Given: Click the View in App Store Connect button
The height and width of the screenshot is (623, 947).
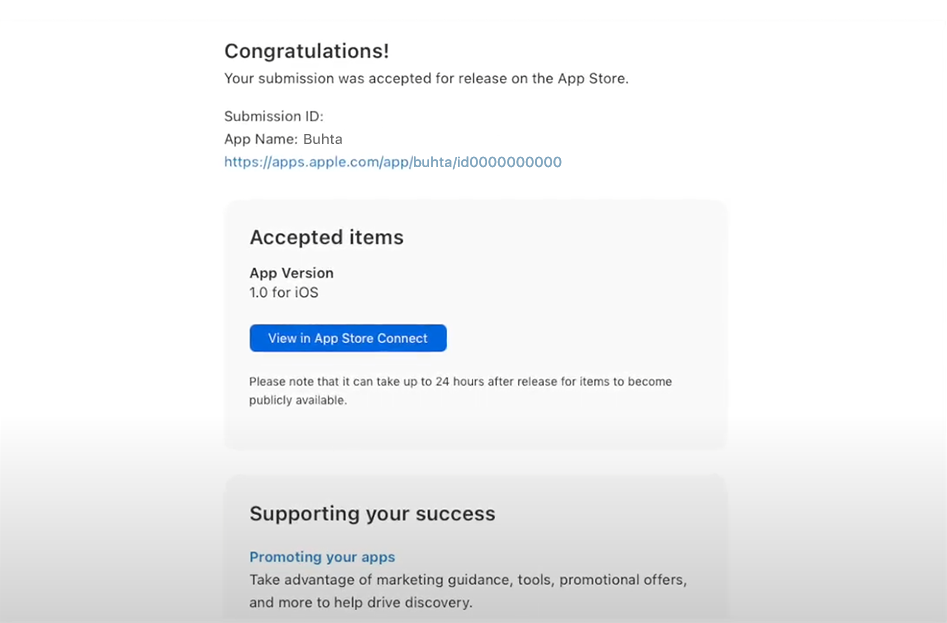Looking at the screenshot, I should click(x=348, y=338).
